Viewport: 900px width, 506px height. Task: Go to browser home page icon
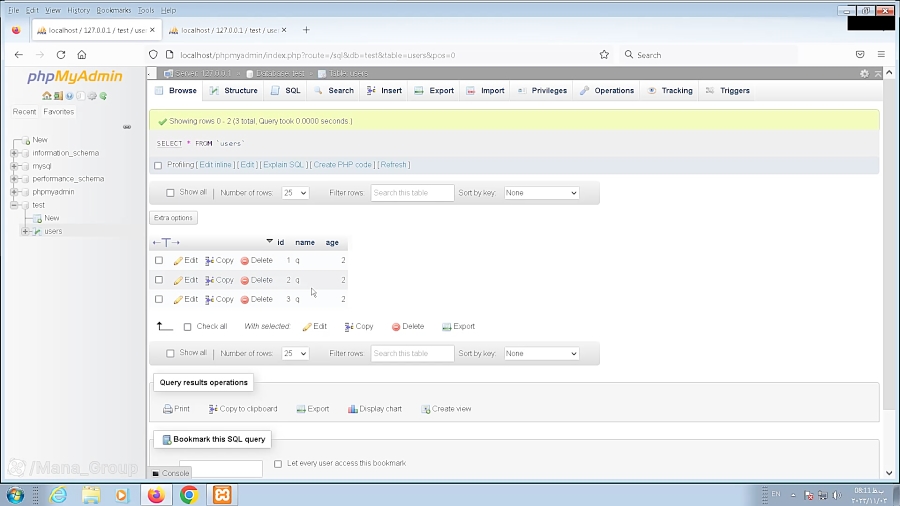pos(82,55)
